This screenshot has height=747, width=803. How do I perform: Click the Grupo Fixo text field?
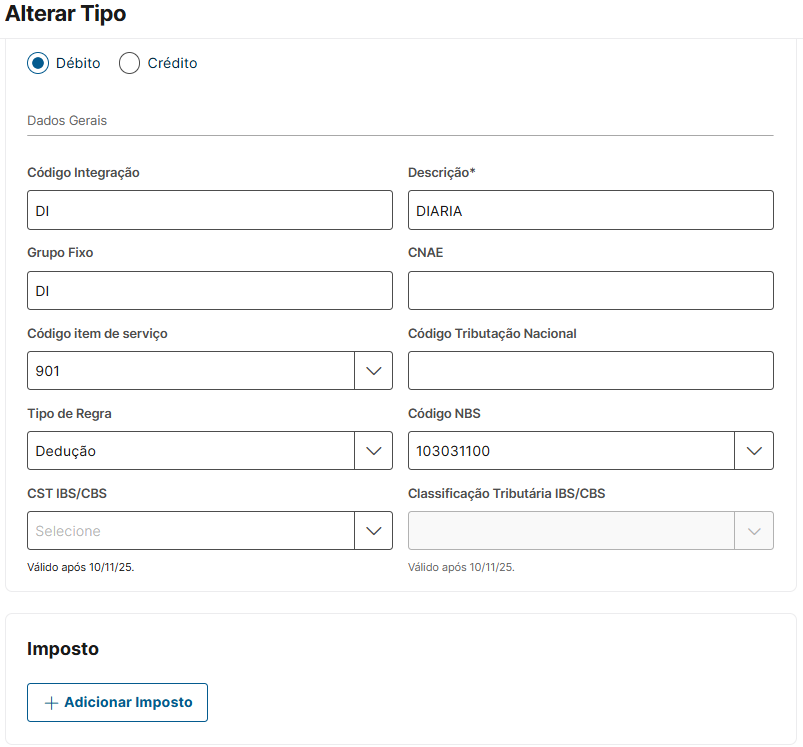coord(210,291)
